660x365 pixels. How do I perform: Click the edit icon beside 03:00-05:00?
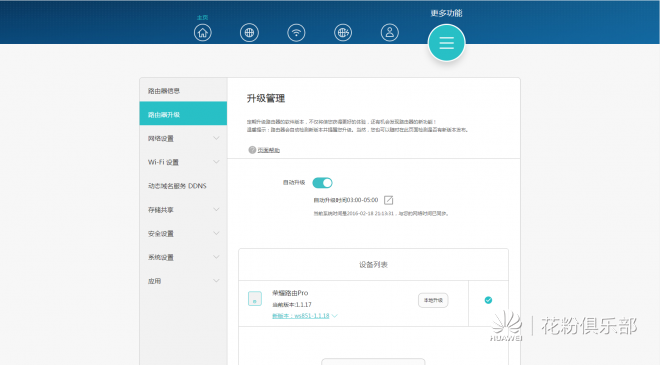coord(389,200)
